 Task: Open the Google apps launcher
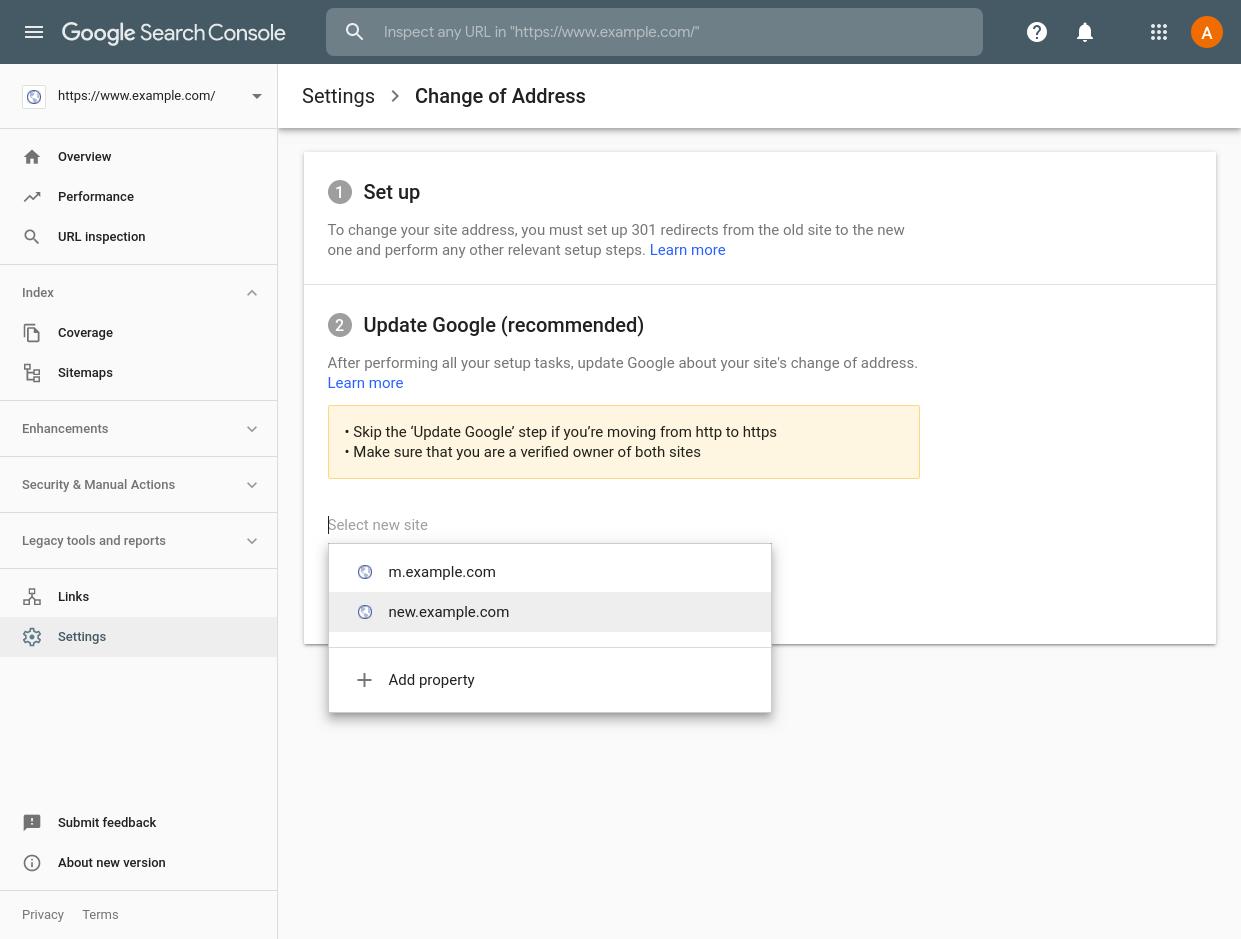click(1159, 31)
